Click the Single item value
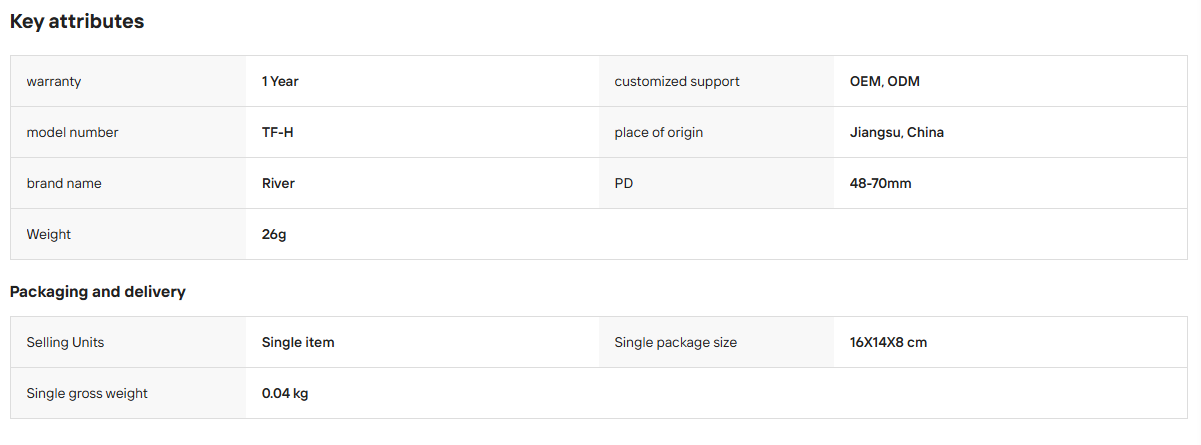 click(298, 342)
